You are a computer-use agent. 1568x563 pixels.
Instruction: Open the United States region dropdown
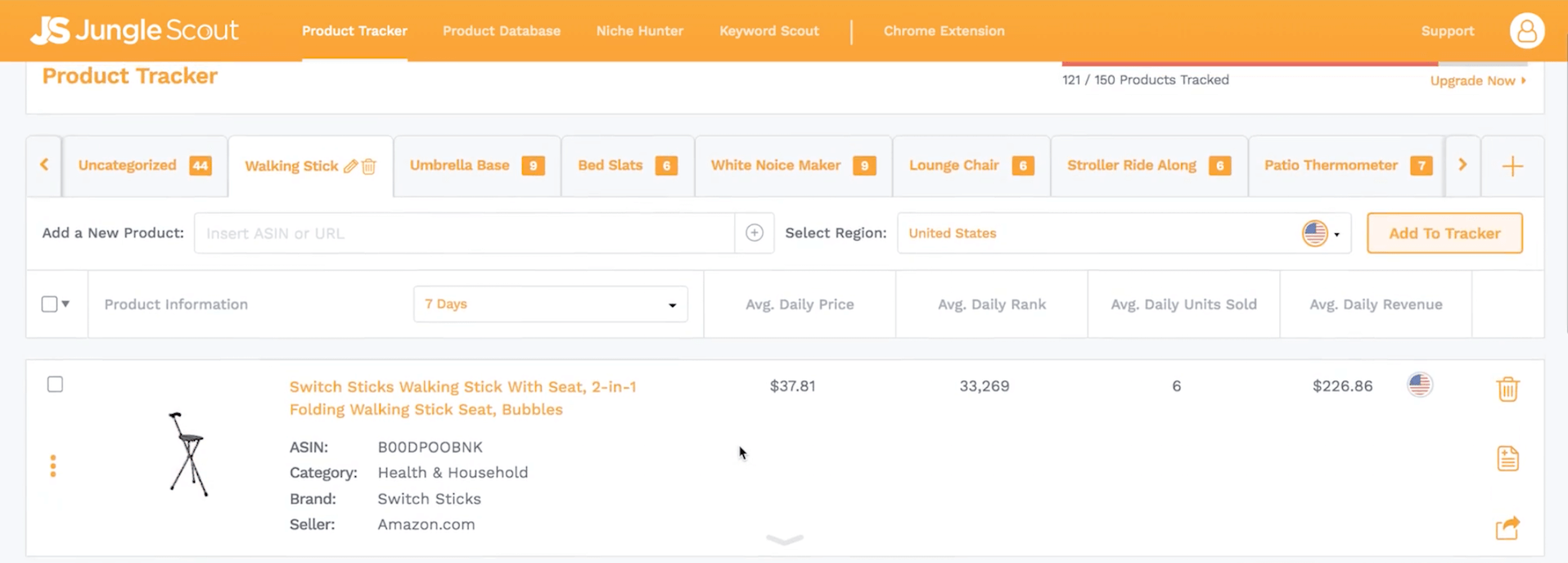point(1124,233)
